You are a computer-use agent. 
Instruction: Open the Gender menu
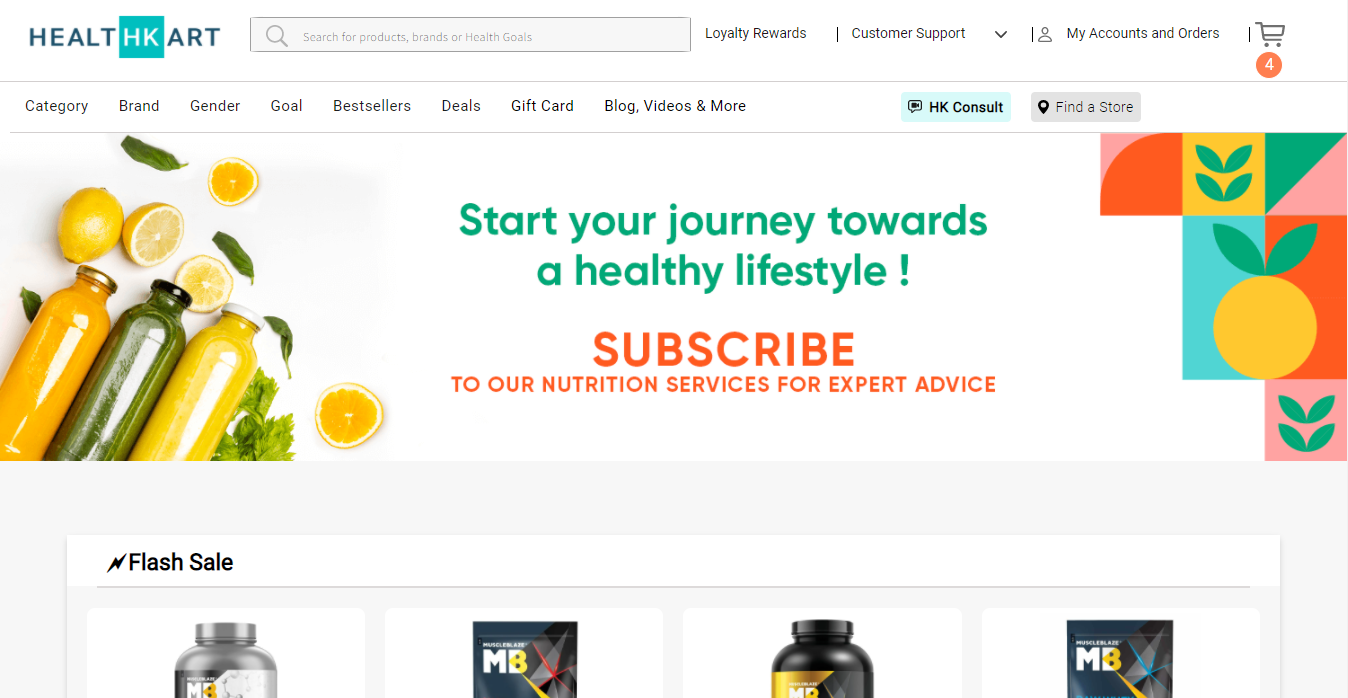coord(215,106)
